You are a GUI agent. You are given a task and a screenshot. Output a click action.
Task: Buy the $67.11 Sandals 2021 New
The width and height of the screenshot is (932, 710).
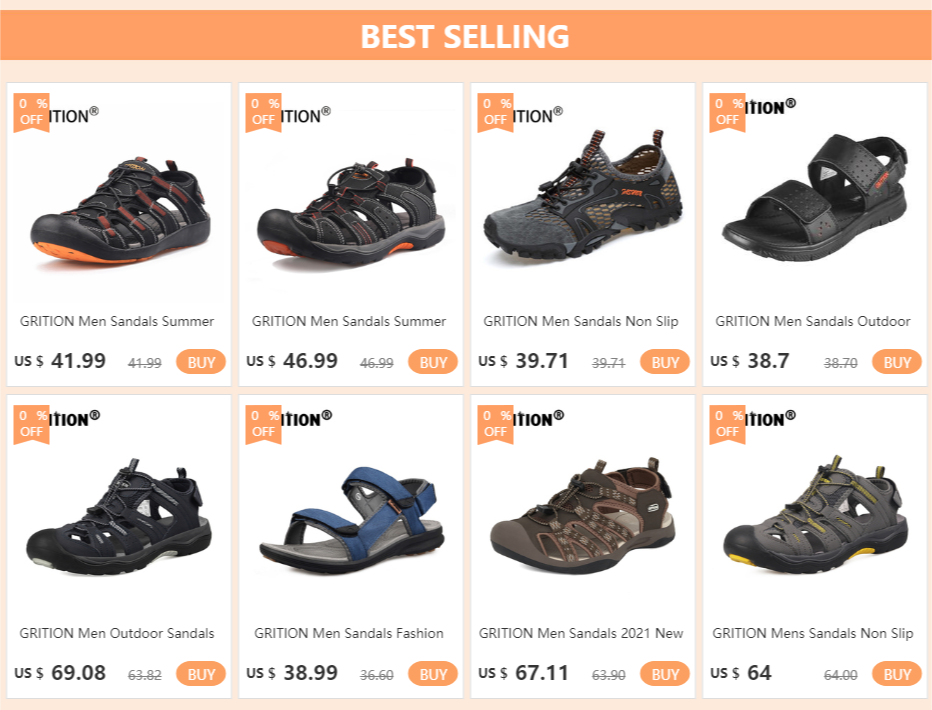tap(665, 674)
